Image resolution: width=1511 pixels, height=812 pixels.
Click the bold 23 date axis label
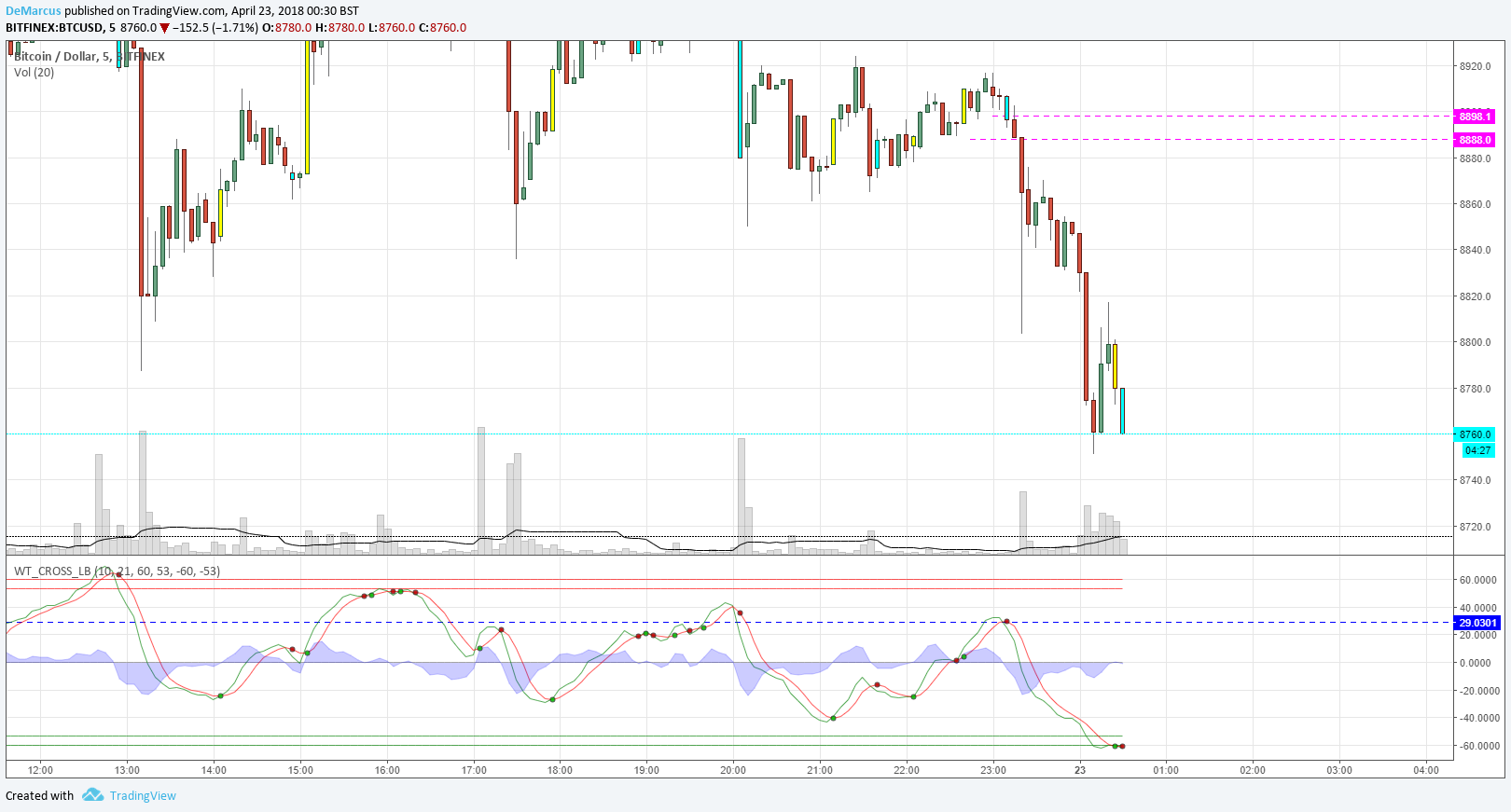click(1080, 770)
